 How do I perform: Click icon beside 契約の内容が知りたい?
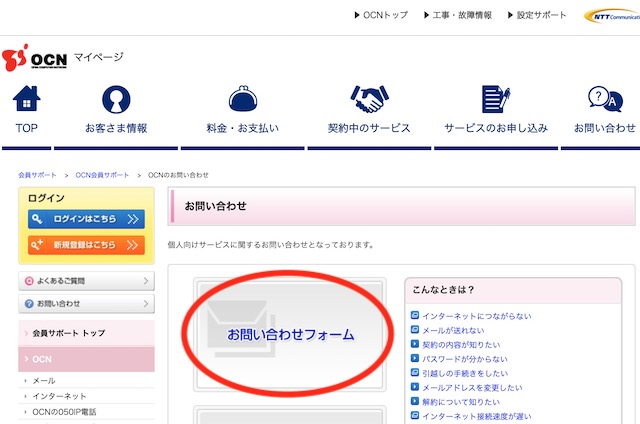click(415, 344)
